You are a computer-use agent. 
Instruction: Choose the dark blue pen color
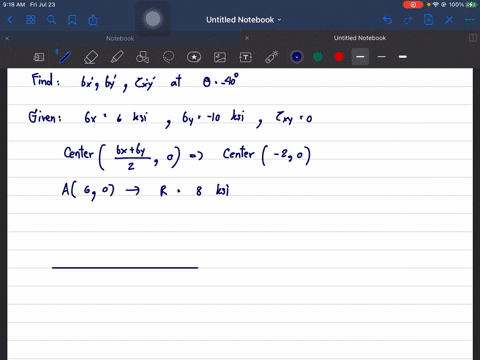[297, 57]
